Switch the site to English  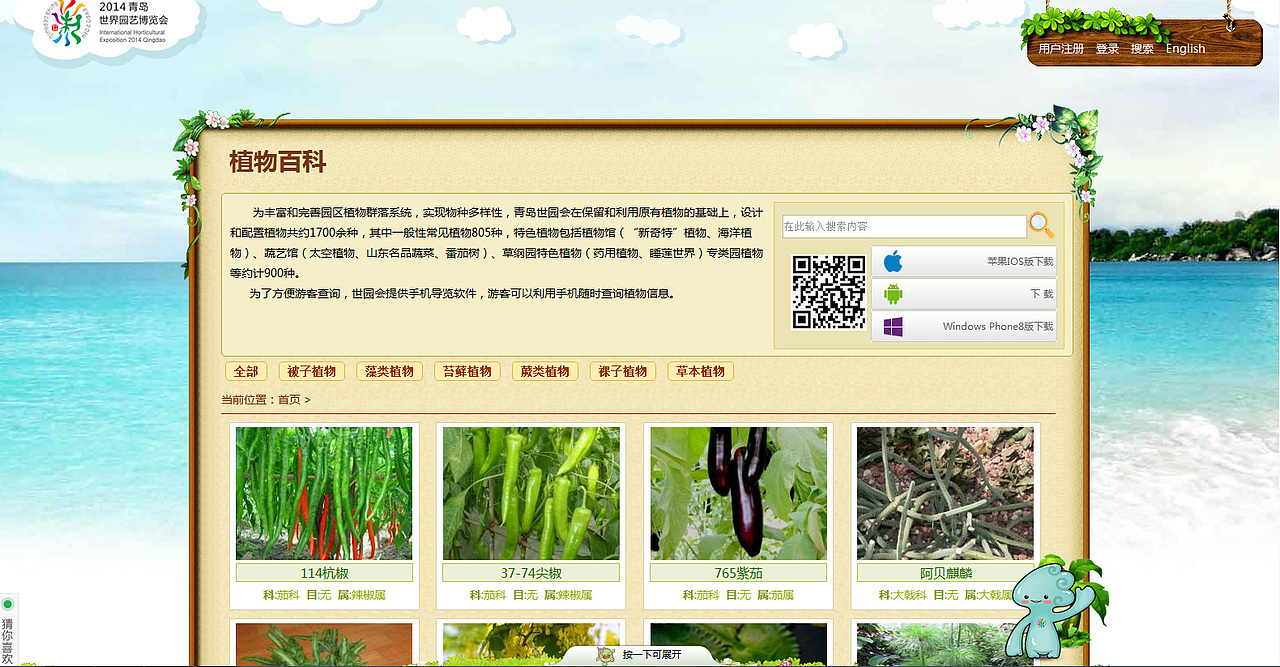coord(1184,48)
